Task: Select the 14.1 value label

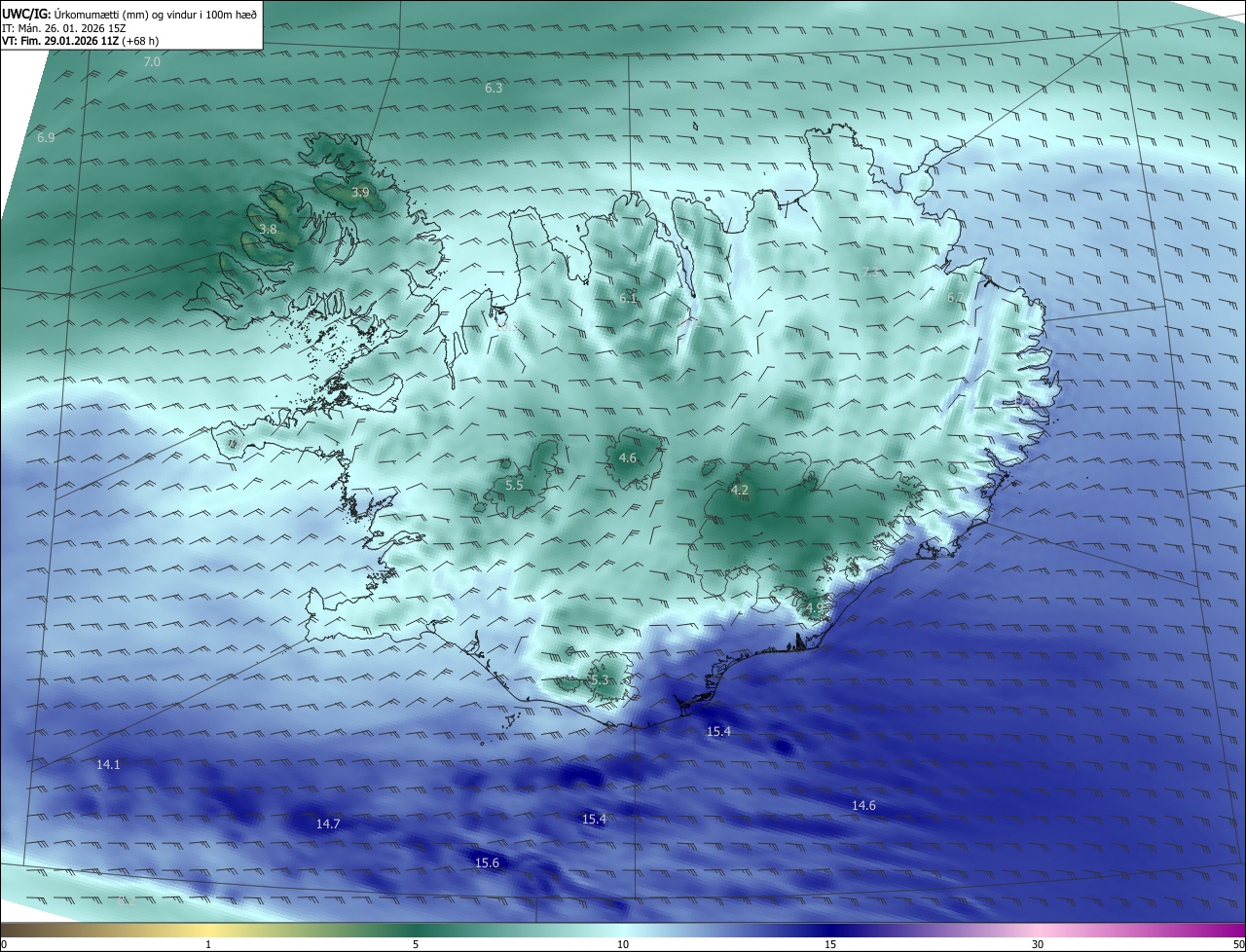Action: click(x=108, y=765)
